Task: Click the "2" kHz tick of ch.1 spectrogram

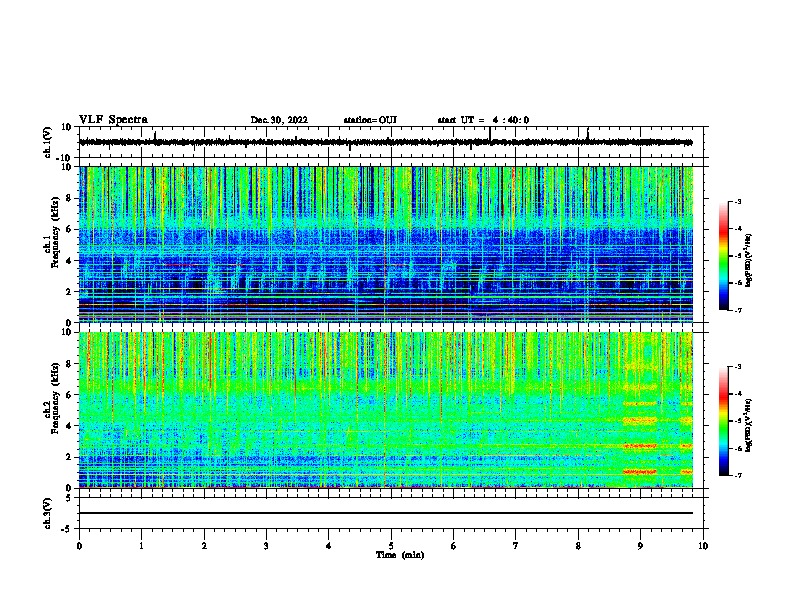Action: coord(69,292)
